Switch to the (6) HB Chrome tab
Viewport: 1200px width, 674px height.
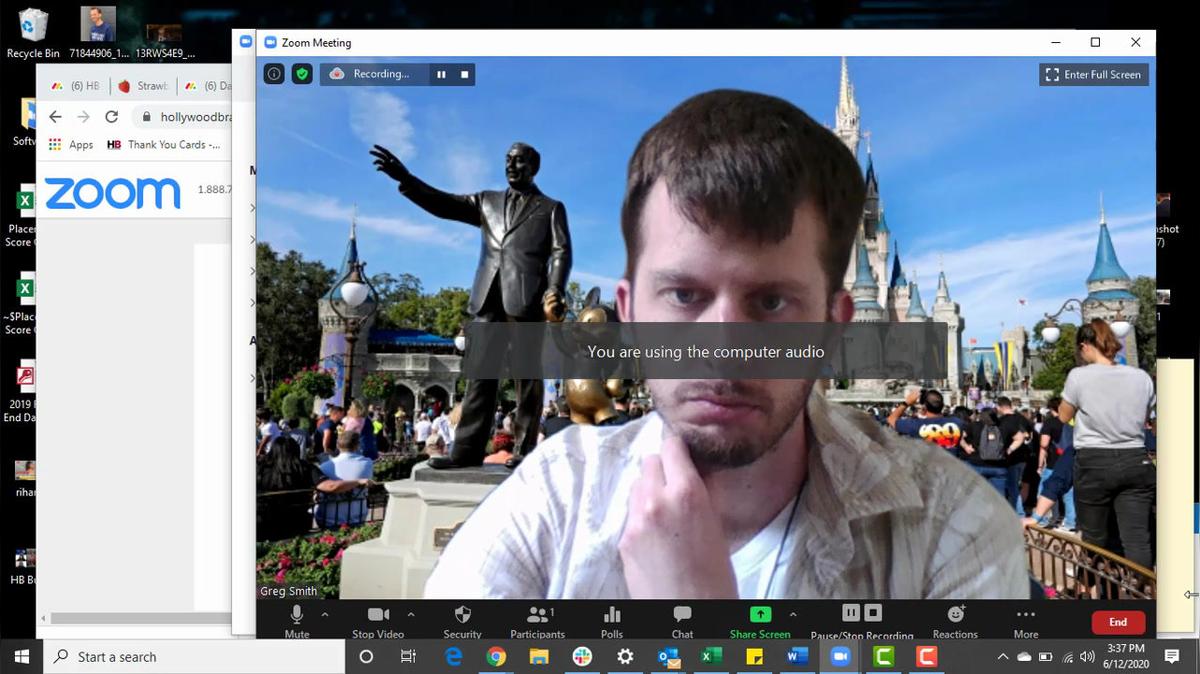(76, 86)
